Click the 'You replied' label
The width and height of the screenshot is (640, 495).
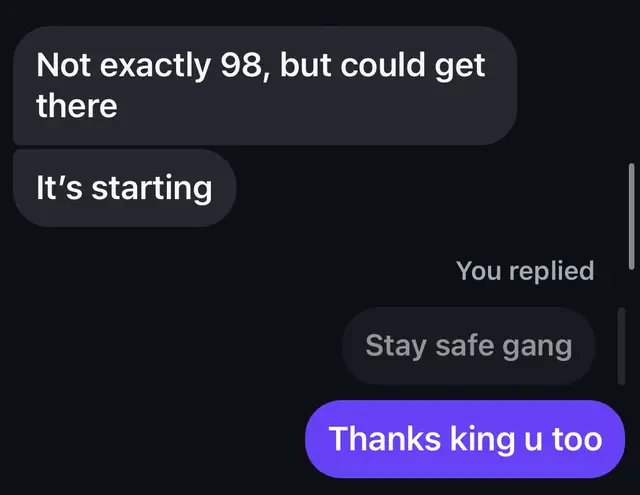(x=525, y=271)
